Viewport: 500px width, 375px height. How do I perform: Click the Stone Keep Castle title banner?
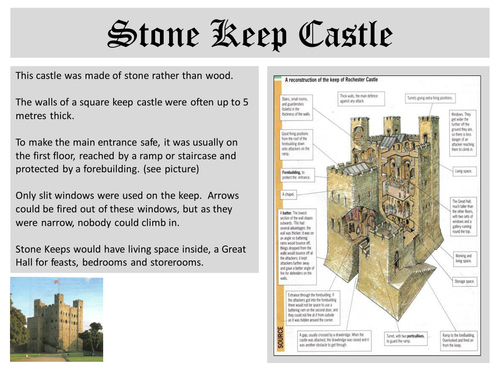(x=250, y=33)
